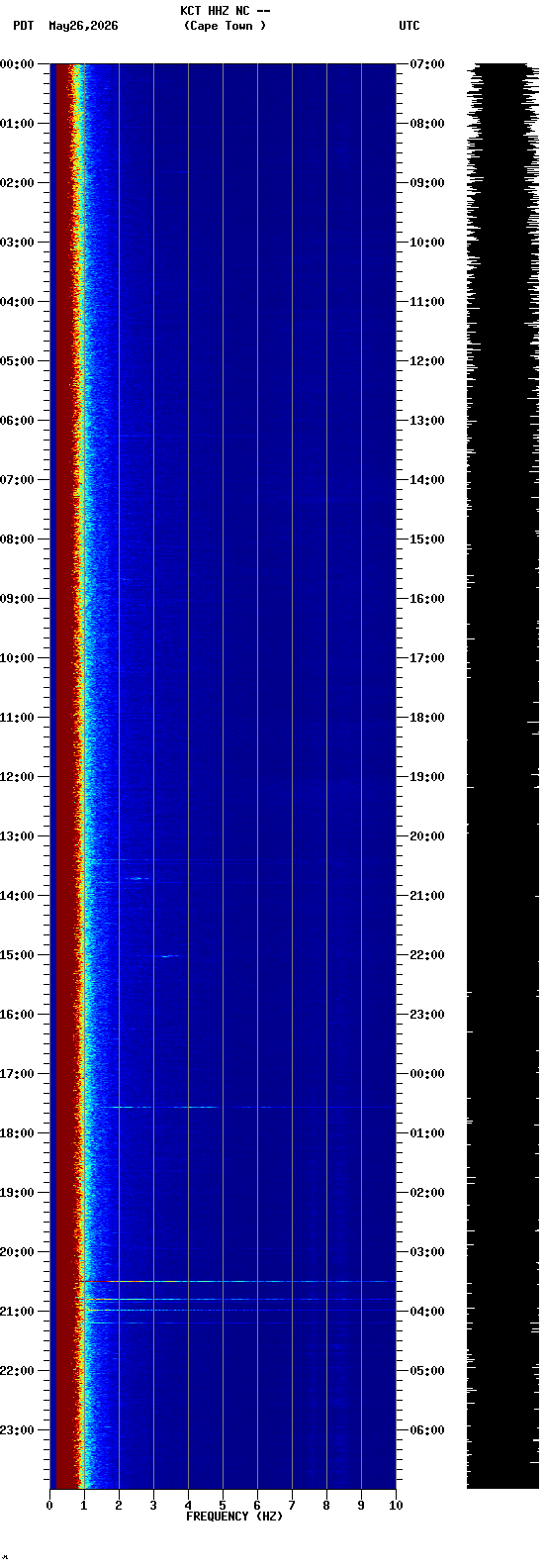Image resolution: width=546 pixels, height=1568 pixels.
Task: Click the PDT '20:00' time label
Action: [18, 1252]
